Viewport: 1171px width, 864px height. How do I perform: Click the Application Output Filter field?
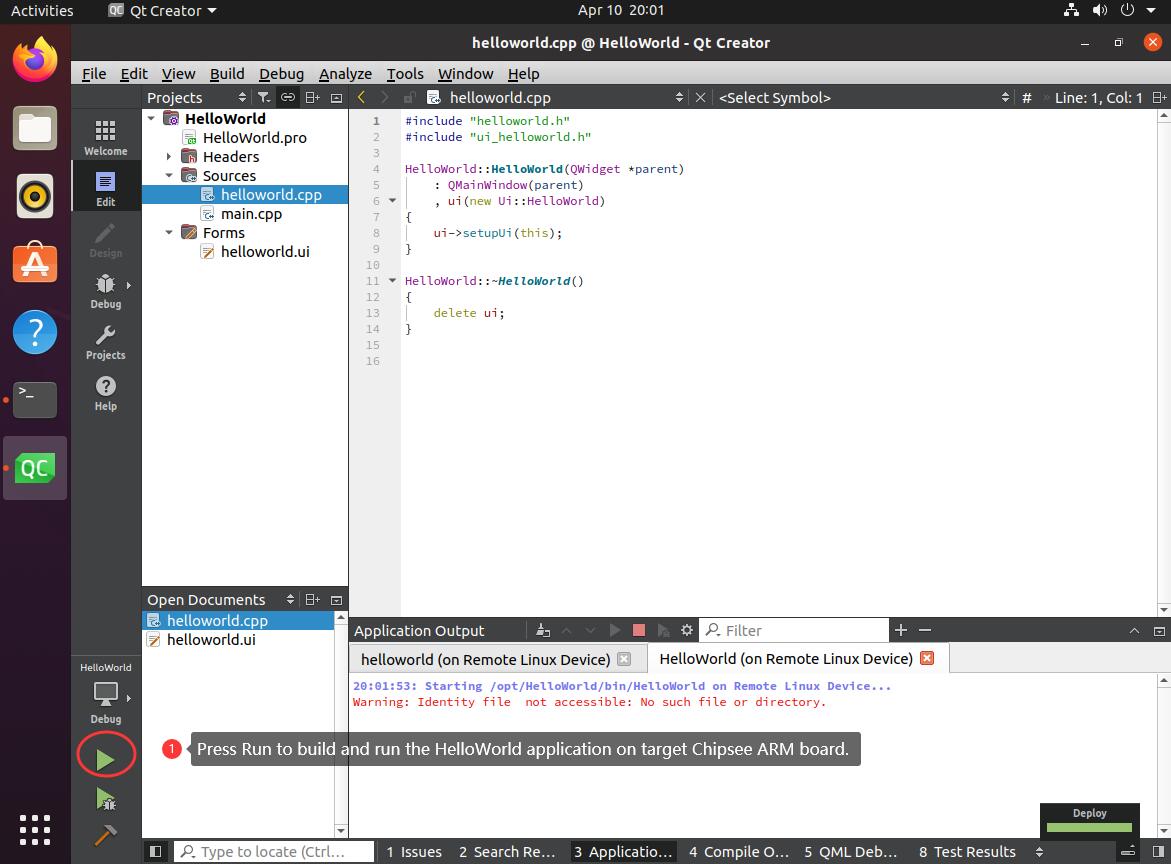pyautogui.click(x=795, y=630)
